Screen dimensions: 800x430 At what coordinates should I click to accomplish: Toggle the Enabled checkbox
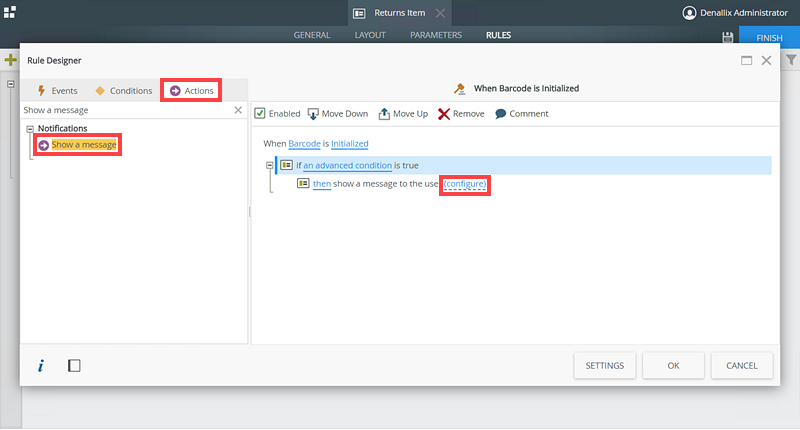(260, 113)
